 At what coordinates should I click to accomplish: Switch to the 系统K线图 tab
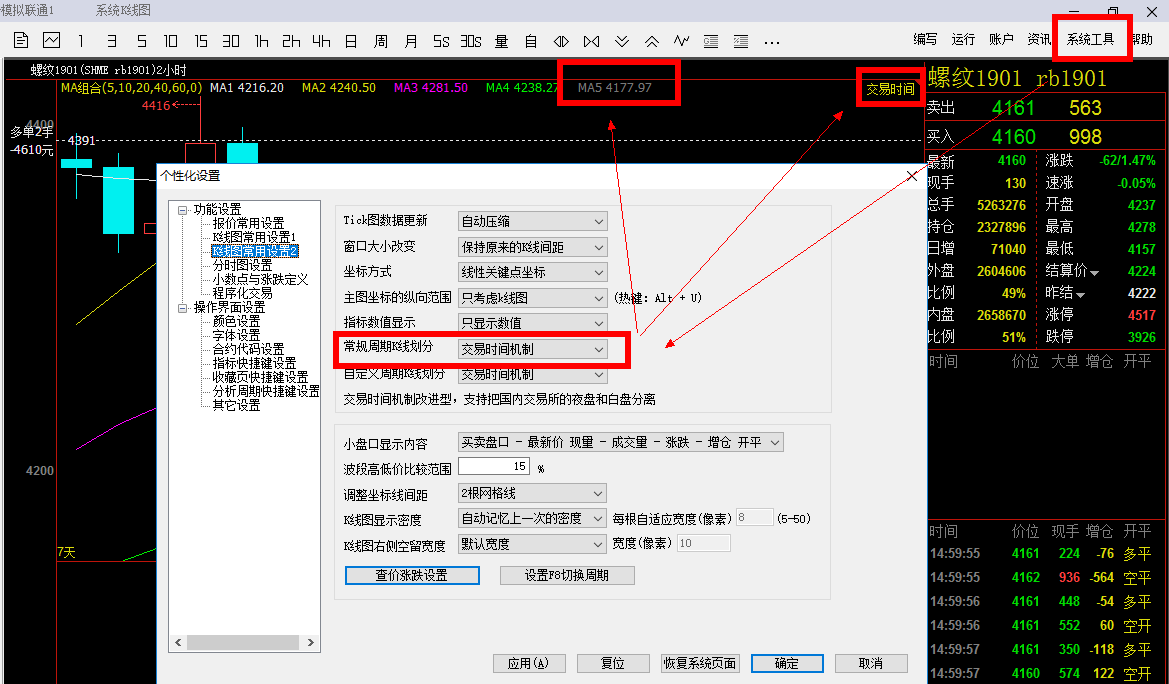pos(123,10)
